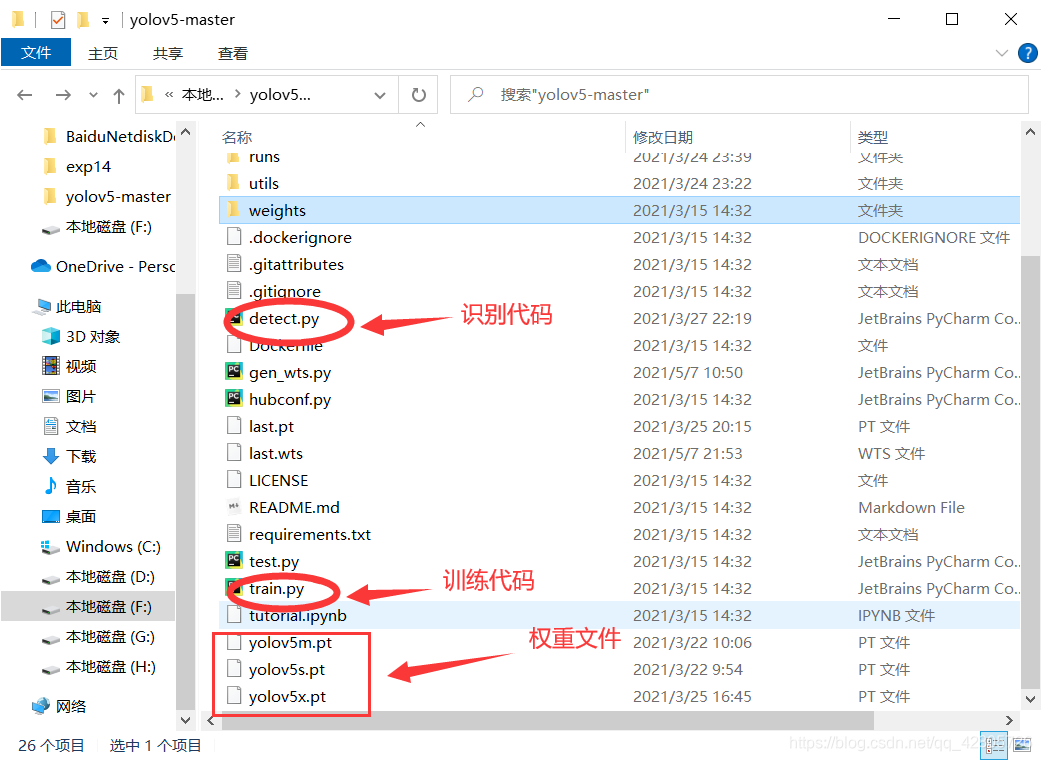1042x761 pixels.
Task: Select the .gitignore file icon
Action: point(234,291)
